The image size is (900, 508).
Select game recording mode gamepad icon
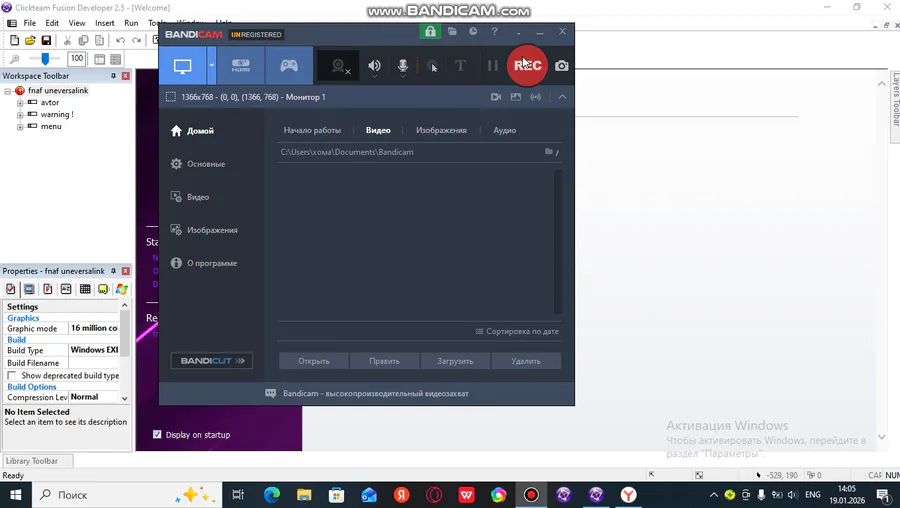pos(289,65)
